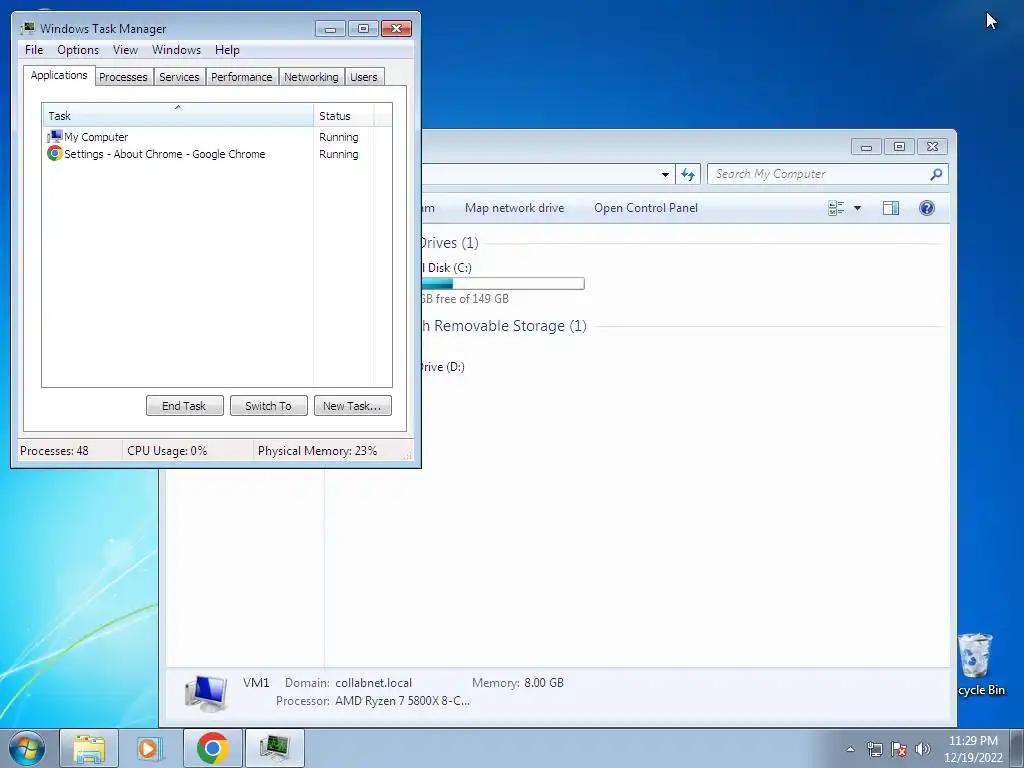The image size is (1024, 768).
Task: Toggle the preview pane icon in Explorer
Action: coord(891,208)
